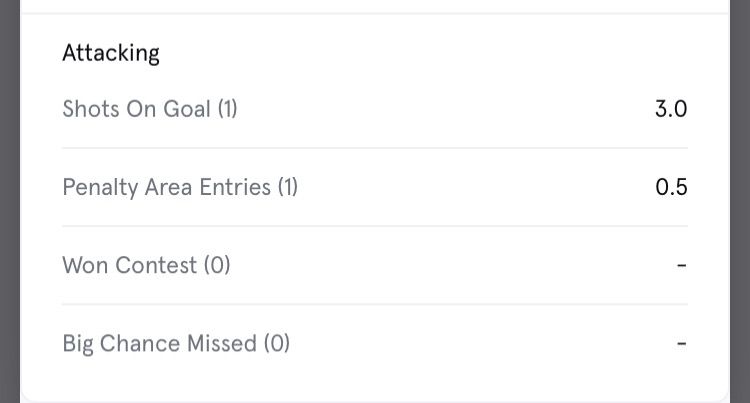
Task: Click empty space right of Attacking heading
Action: coord(420,53)
